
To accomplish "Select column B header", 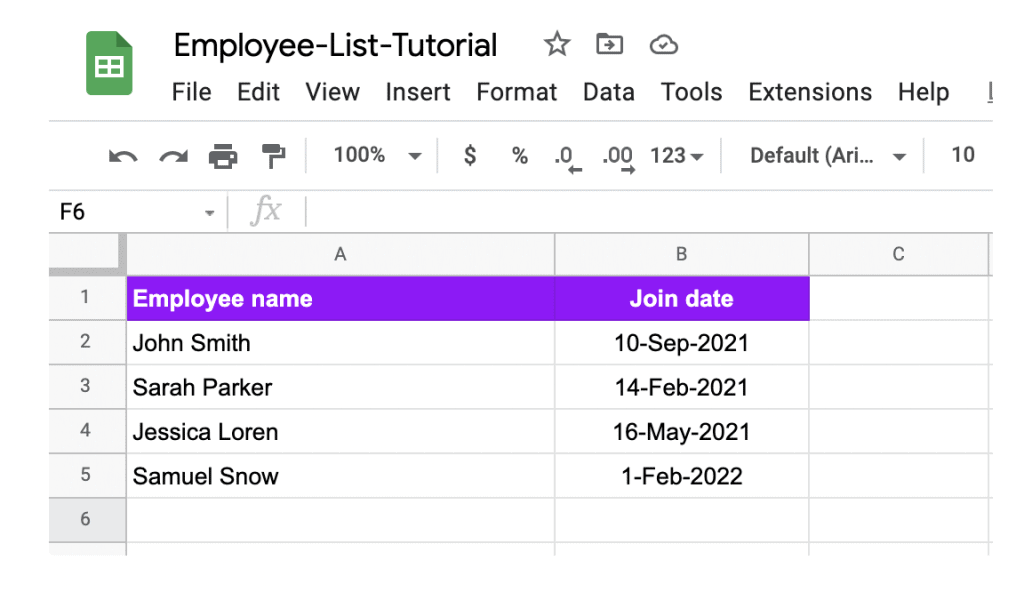I will point(681,254).
